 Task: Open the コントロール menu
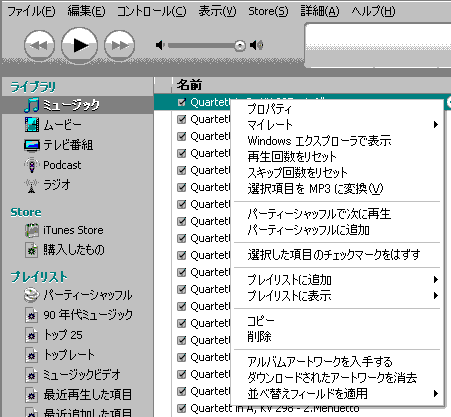(x=152, y=11)
